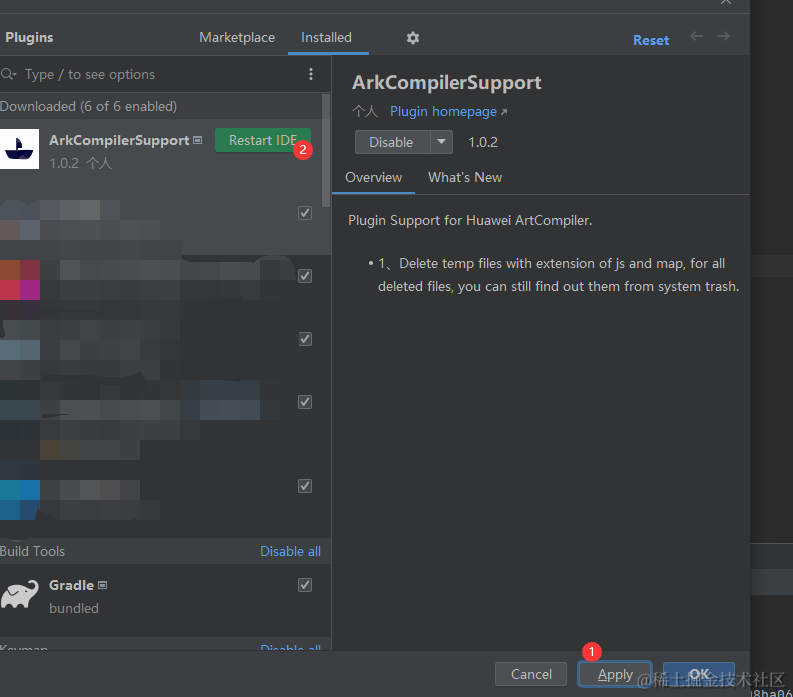Click the search magnifier icon
This screenshot has height=697, width=793.
point(8,74)
